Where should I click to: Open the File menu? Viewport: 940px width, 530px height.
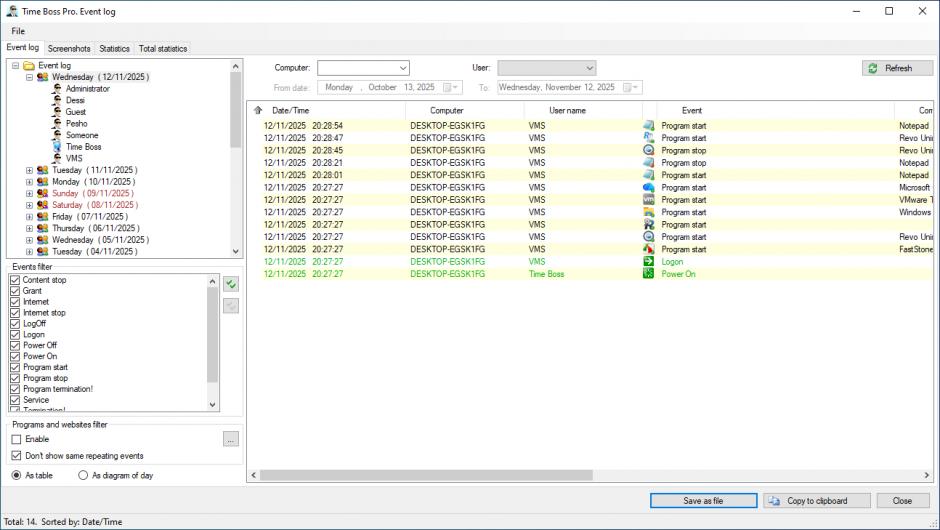coord(18,31)
